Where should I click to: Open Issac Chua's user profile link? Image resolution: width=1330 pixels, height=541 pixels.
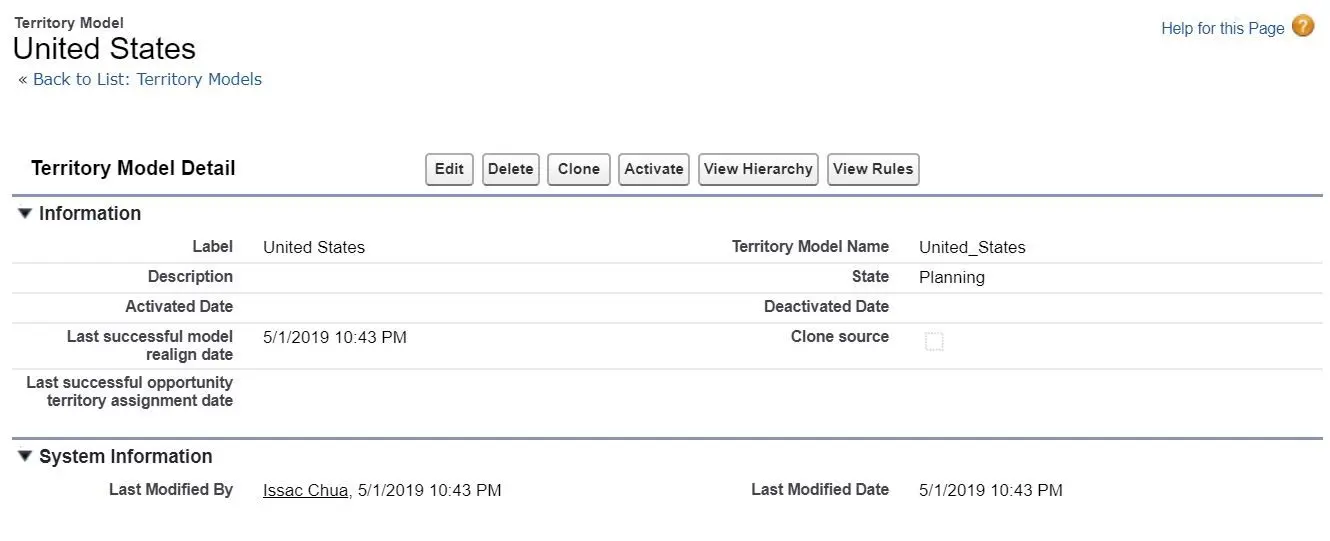point(305,490)
